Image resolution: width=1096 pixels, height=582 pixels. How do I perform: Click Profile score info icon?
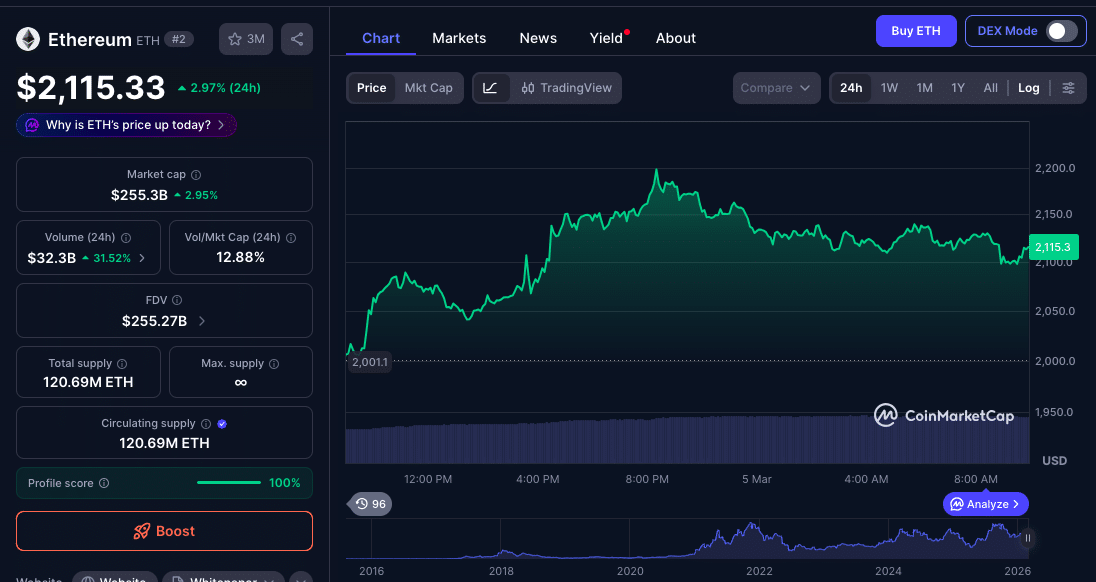pyautogui.click(x=103, y=483)
